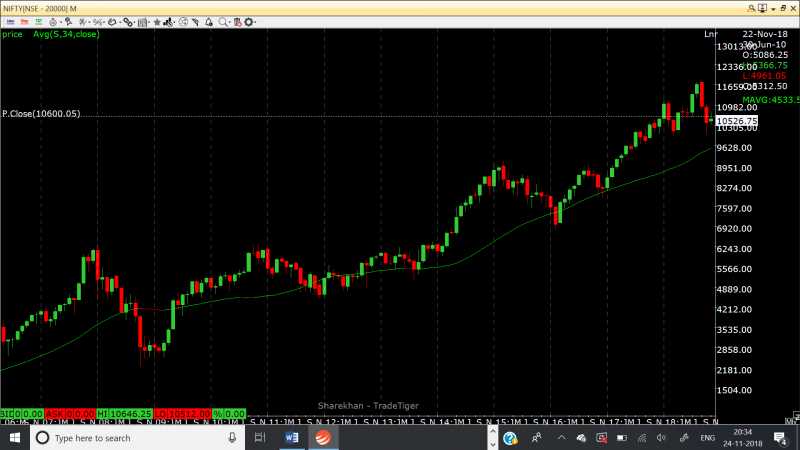Expand dropdown arrow beside the grid table icon
800x450 pixels.
pos(149,22)
